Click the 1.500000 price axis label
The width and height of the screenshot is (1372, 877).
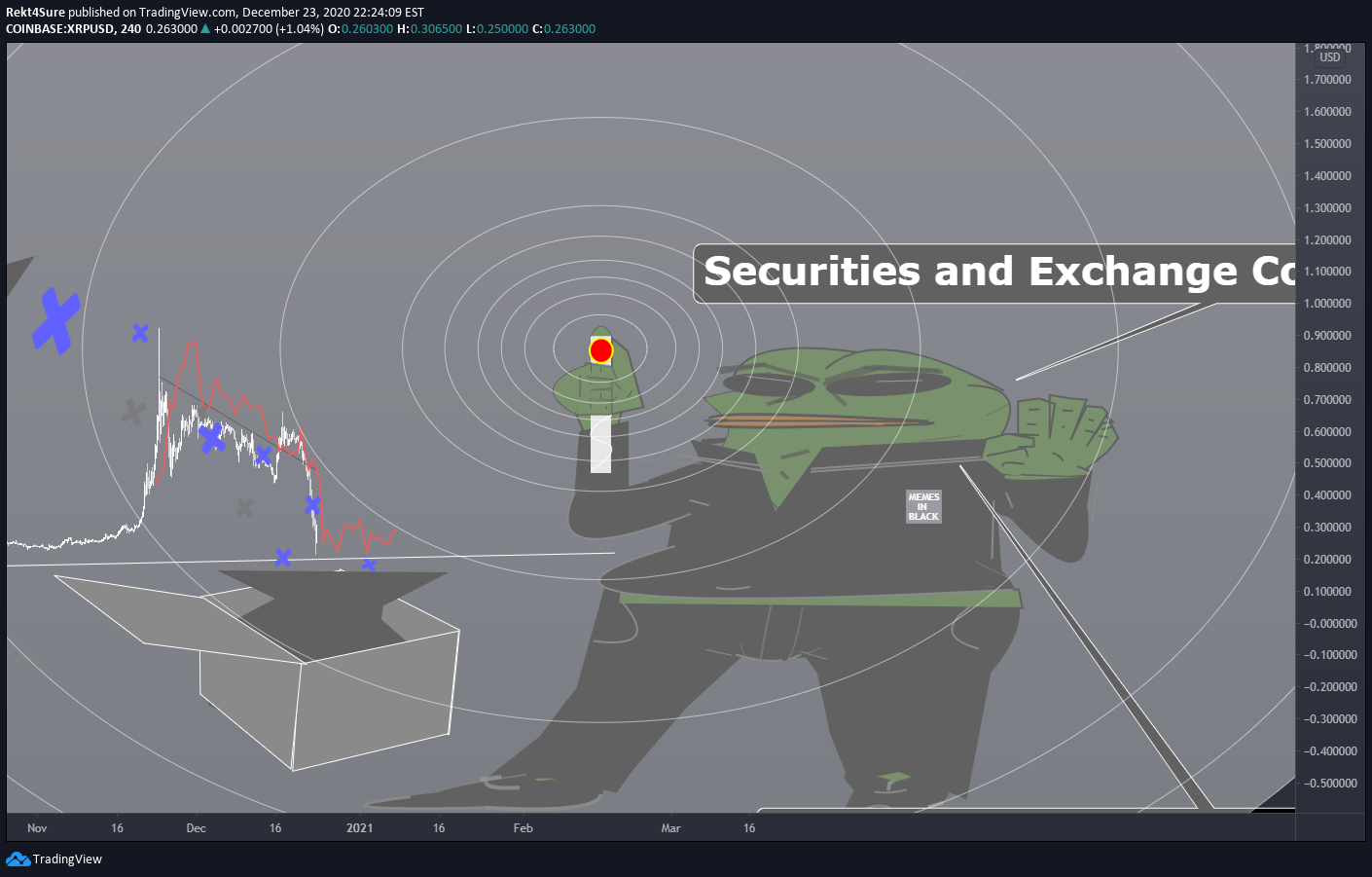click(x=1327, y=144)
